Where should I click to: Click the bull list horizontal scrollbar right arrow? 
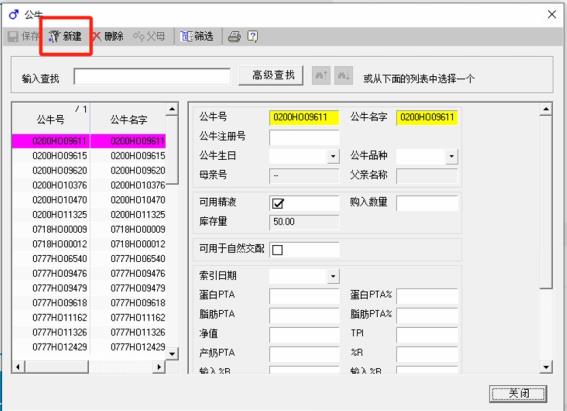point(158,367)
